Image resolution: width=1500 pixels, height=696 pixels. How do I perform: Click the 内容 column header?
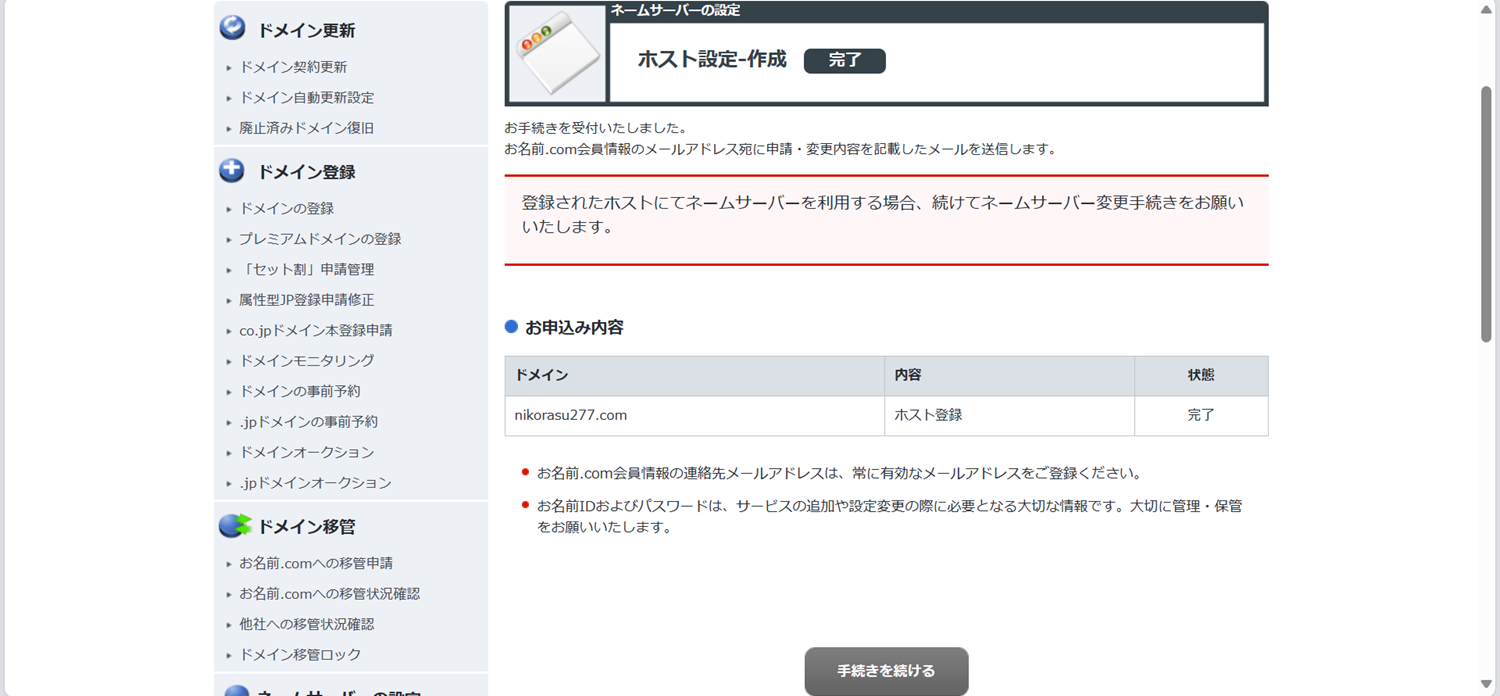1009,376
